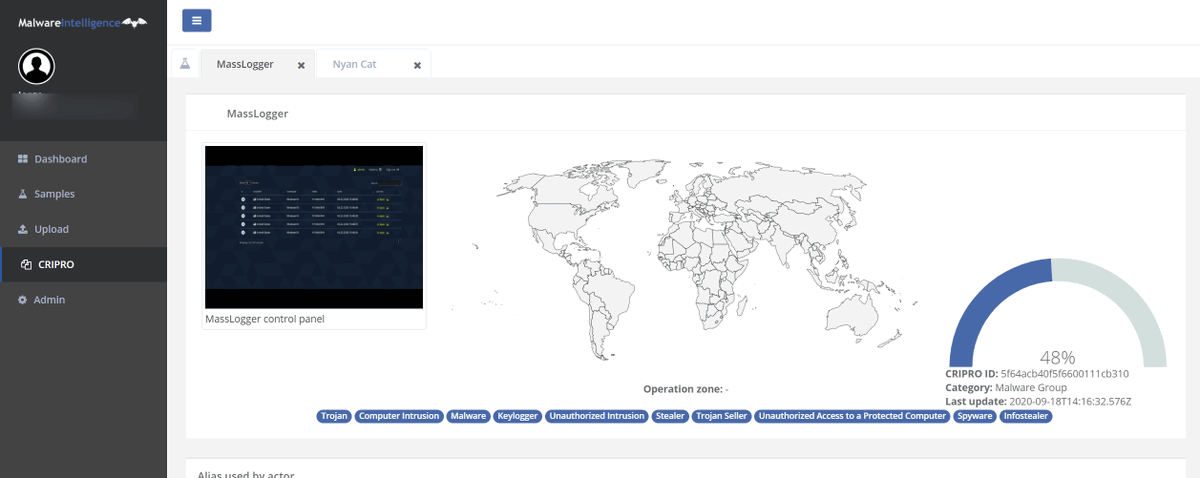Click the CRIPRO copy icon

[27, 264]
